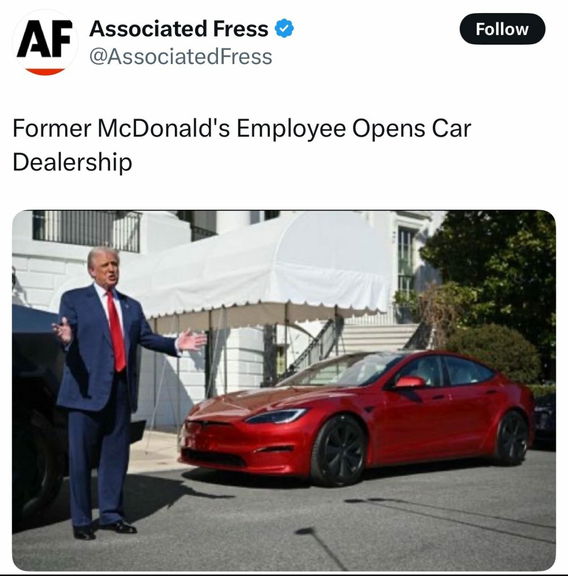Click the red arc under AF logo

(x=45, y=71)
